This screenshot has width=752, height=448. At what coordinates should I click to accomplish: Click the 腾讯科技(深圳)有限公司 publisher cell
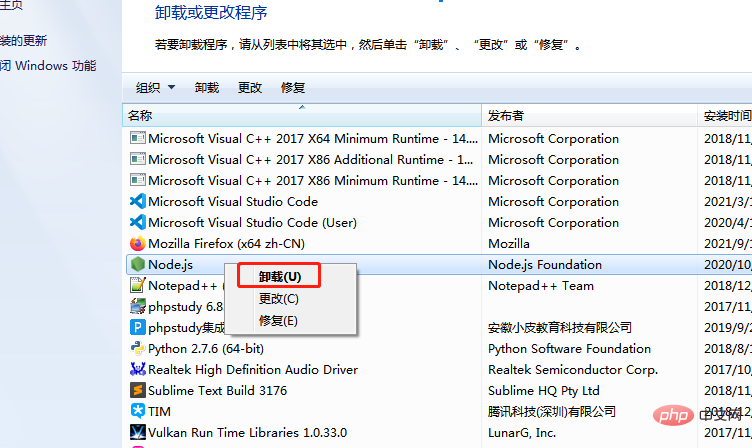pyautogui.click(x=552, y=412)
